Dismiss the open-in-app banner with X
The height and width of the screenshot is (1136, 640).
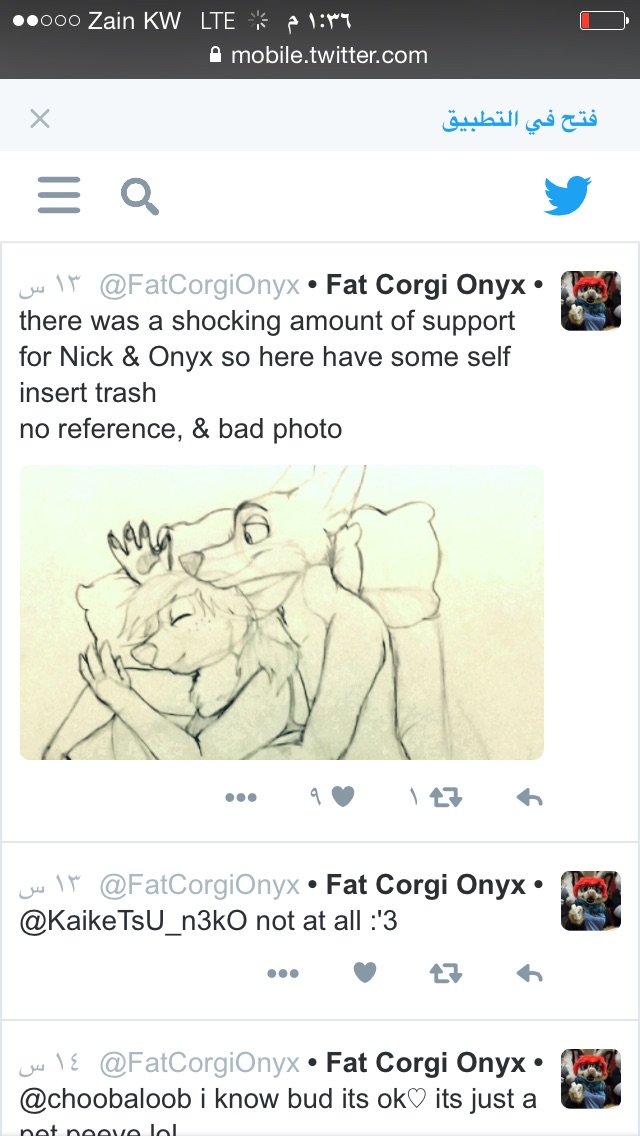pyautogui.click(x=40, y=118)
